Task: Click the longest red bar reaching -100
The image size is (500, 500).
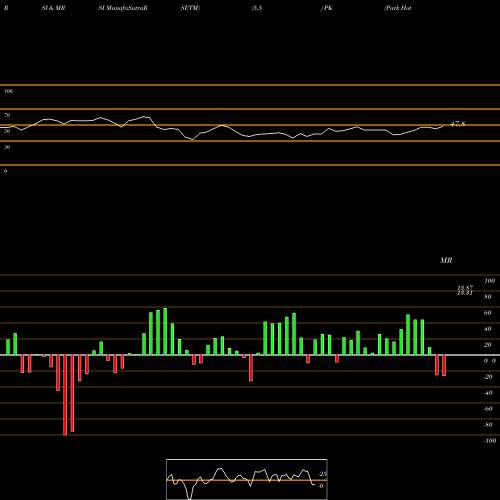Action: coord(65,395)
